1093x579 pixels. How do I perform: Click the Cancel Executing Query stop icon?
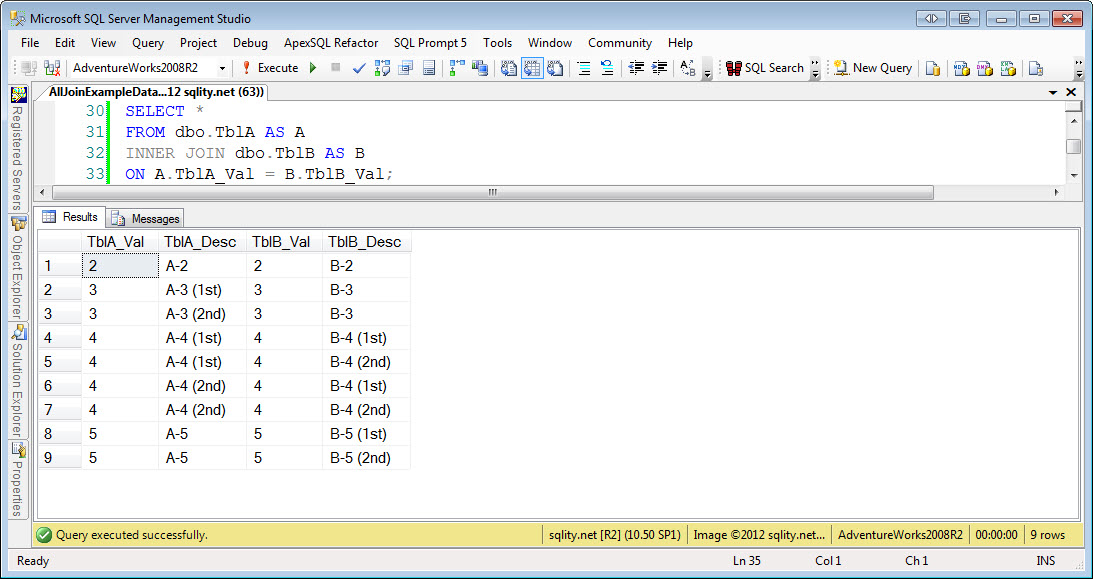tap(335, 68)
